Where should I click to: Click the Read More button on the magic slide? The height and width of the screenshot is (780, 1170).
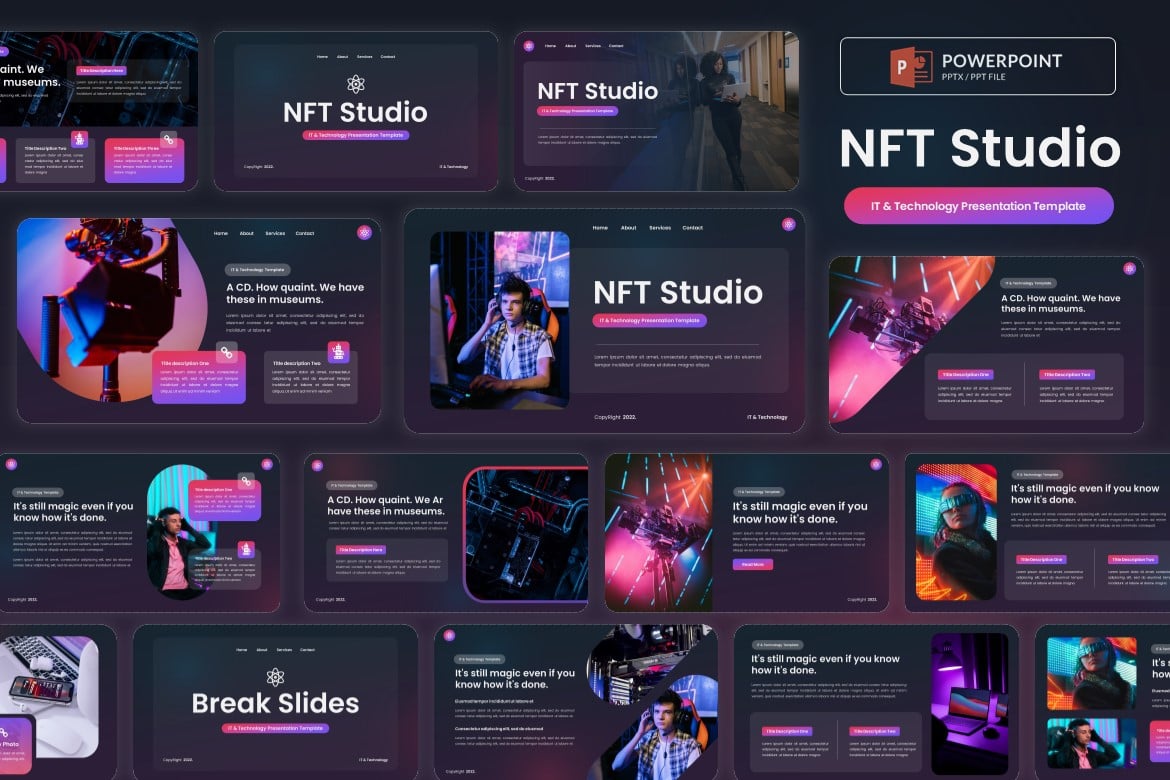(753, 565)
